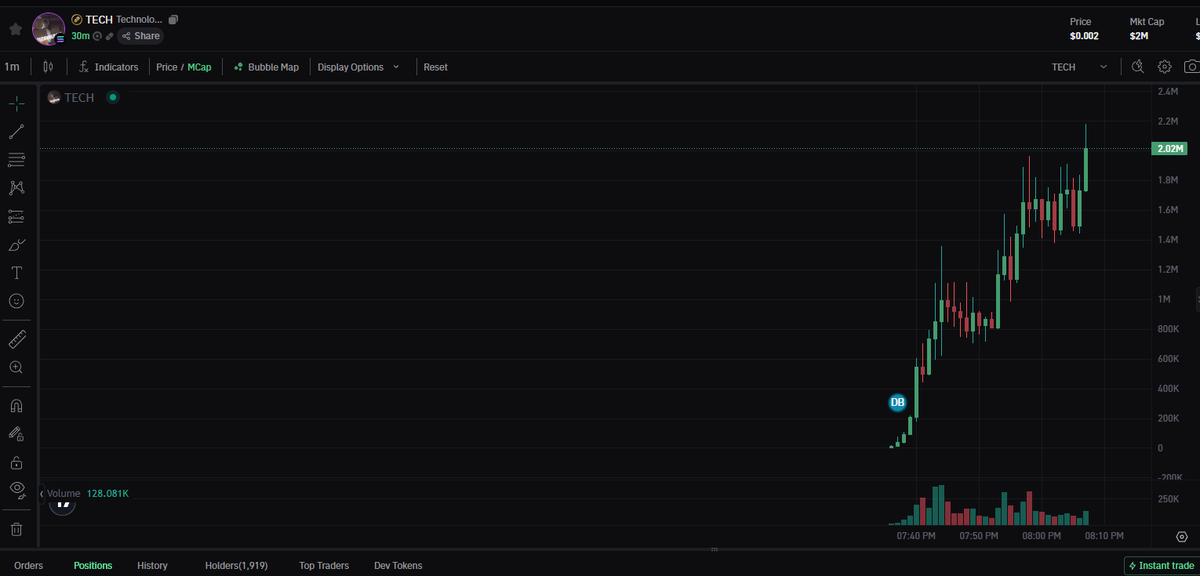The height and width of the screenshot is (576, 1200).
Task: Open the TECH token avatar image
Action: pyautogui.click(x=49, y=29)
